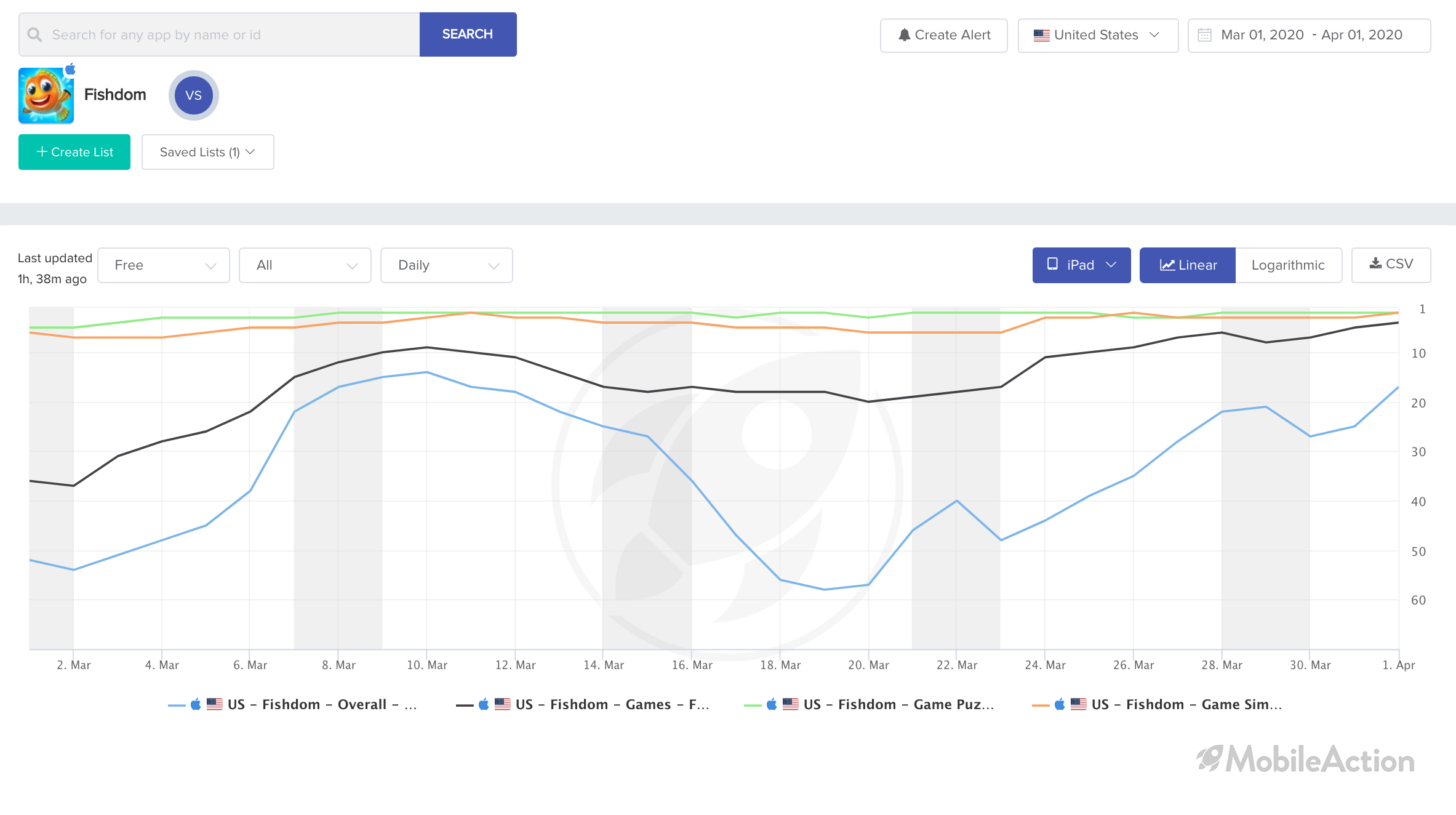Click the Apple platform badge on the Fishdom icon
Viewport: 1456px width, 815px height.
(71, 69)
